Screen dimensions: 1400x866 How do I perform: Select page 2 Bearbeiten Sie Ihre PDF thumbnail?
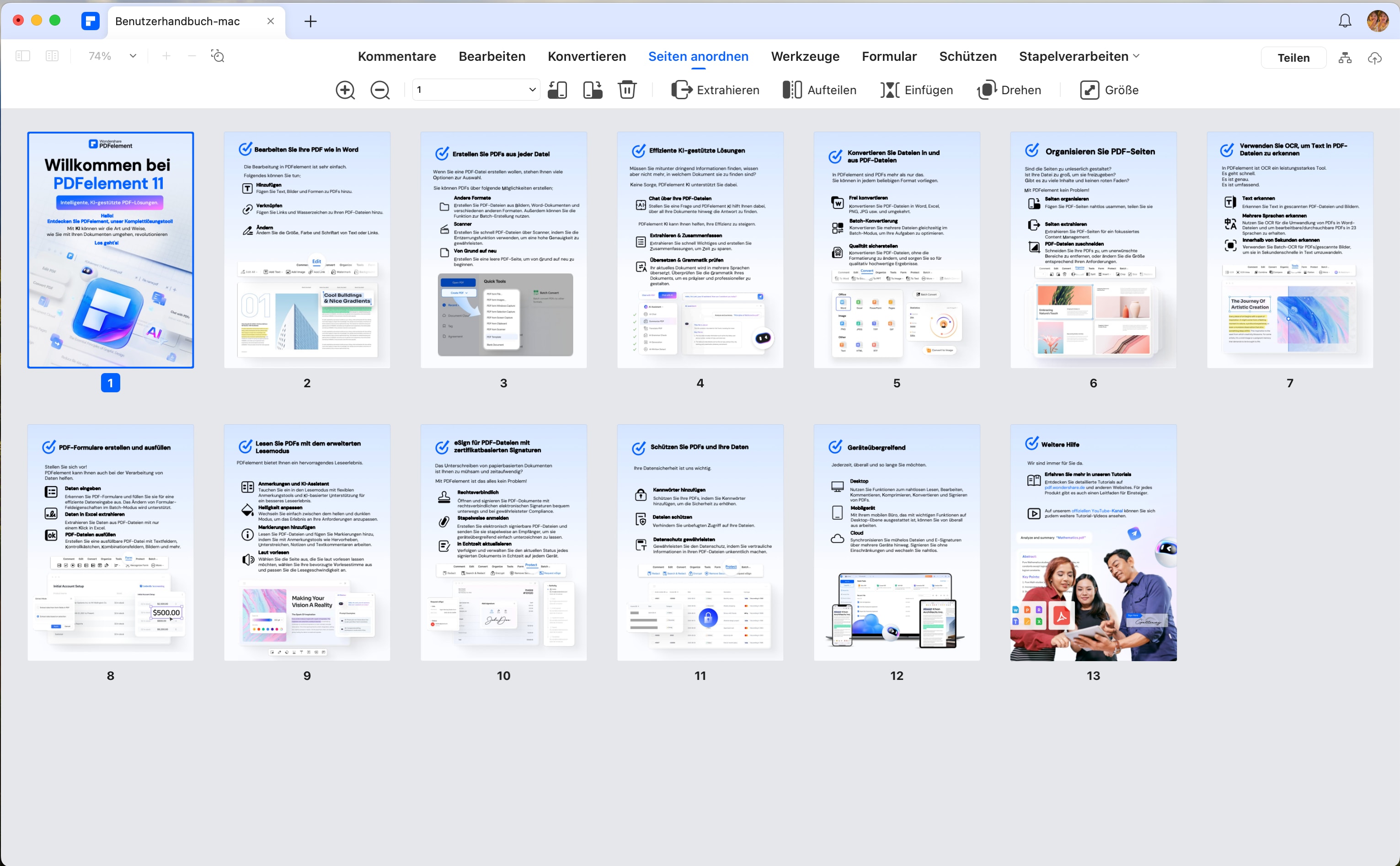[x=307, y=250]
